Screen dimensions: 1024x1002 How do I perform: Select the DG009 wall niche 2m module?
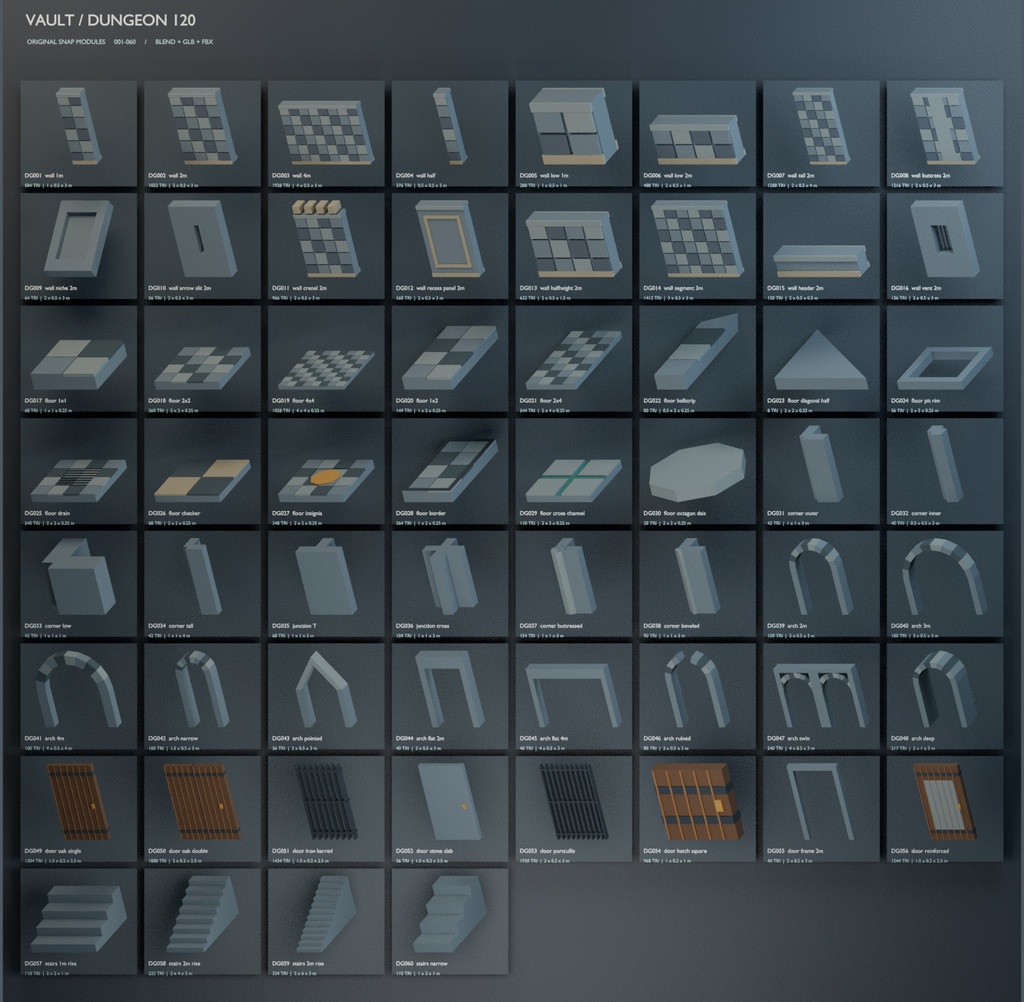(x=79, y=247)
